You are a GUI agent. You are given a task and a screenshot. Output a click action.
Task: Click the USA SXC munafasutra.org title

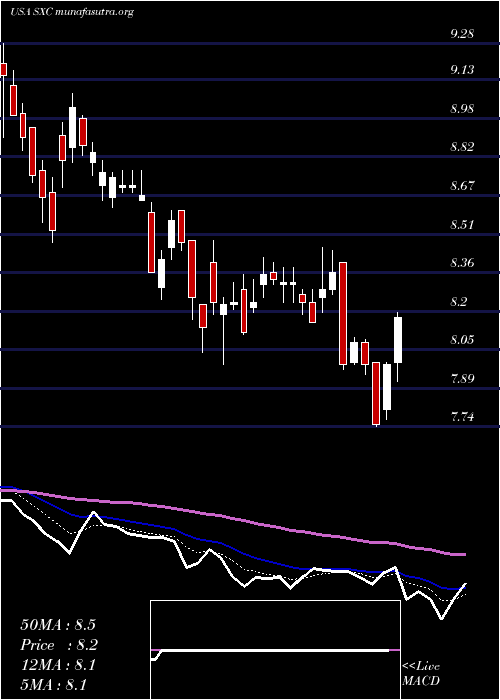pyautogui.click(x=71, y=12)
